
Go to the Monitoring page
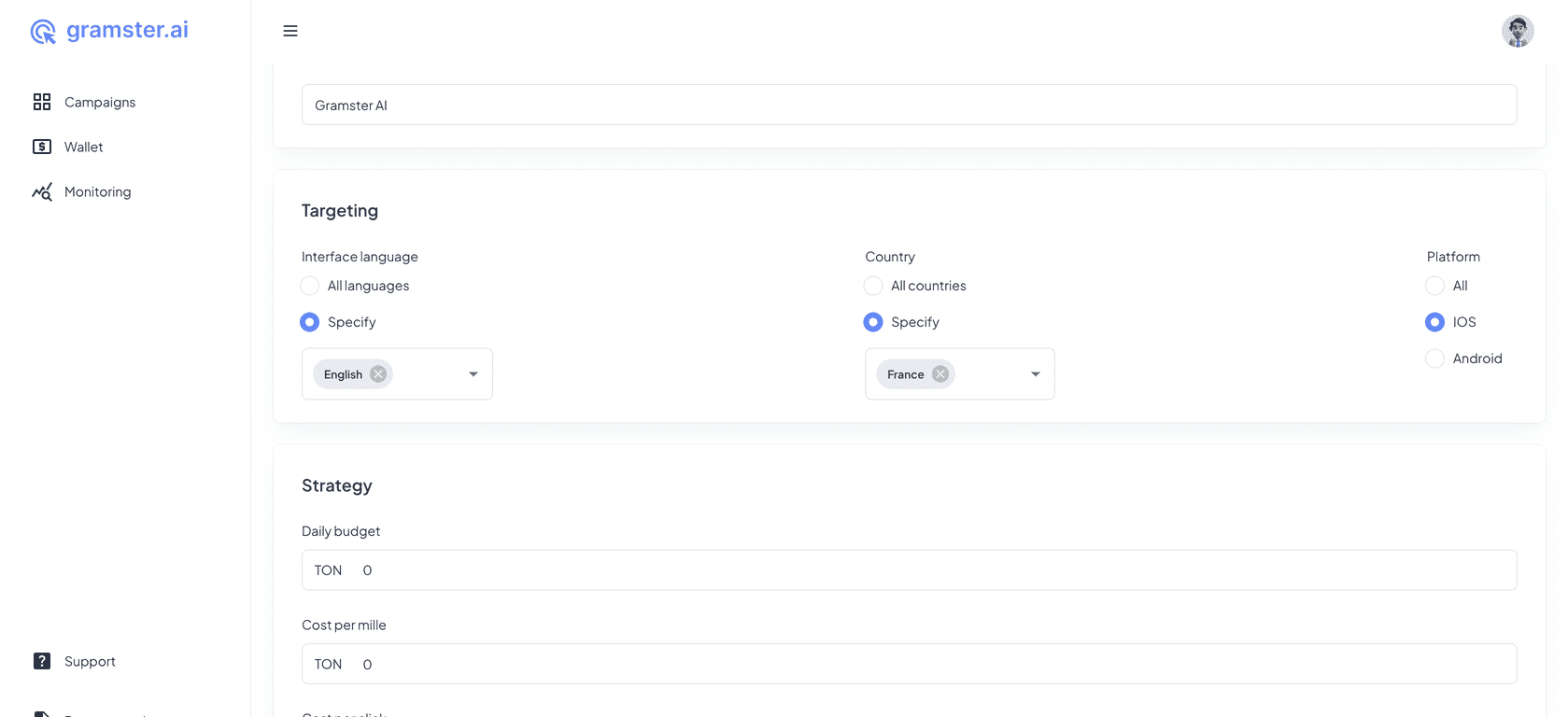pos(97,191)
